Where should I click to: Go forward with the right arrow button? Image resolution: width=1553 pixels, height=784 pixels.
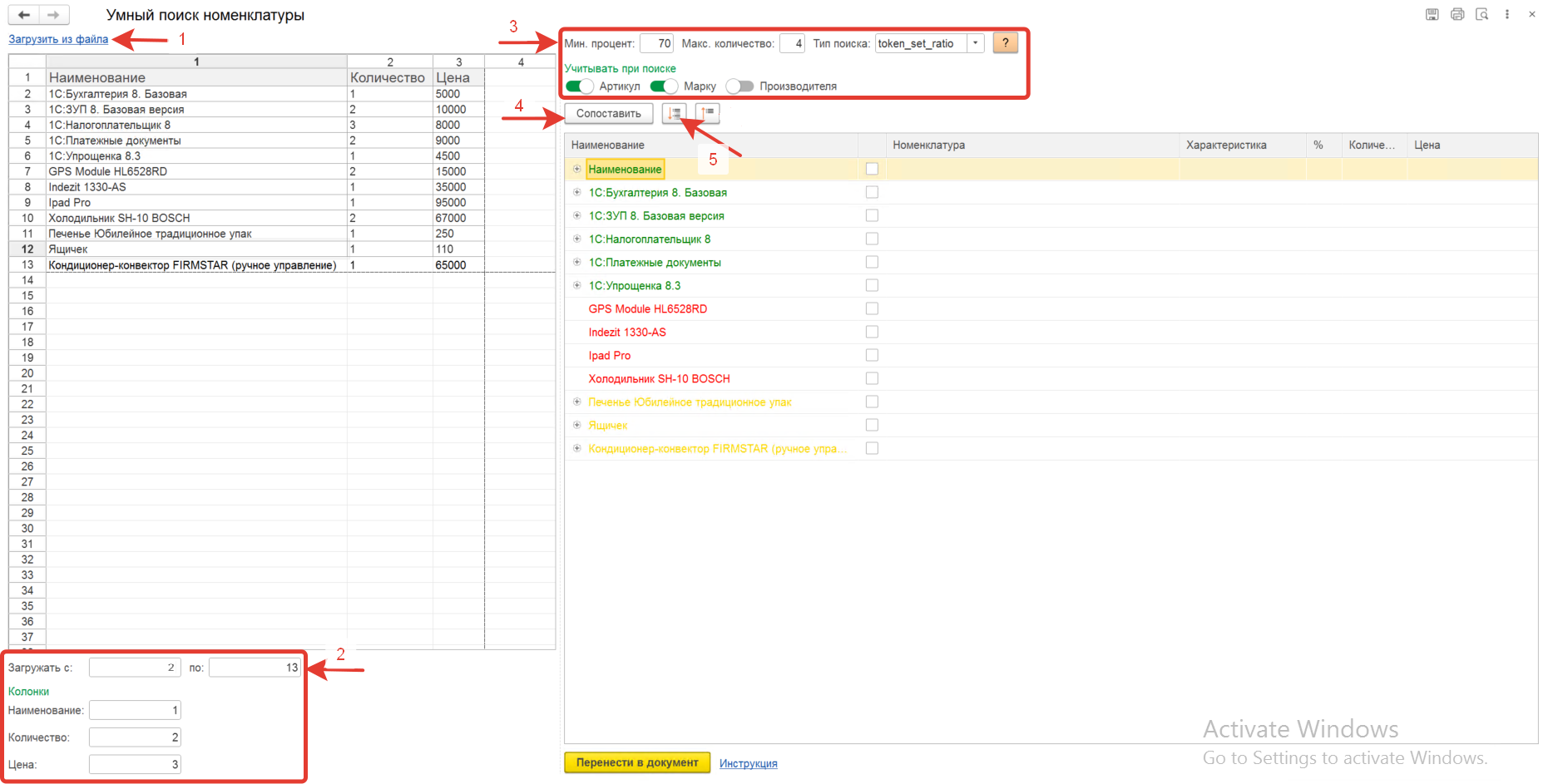point(53,15)
